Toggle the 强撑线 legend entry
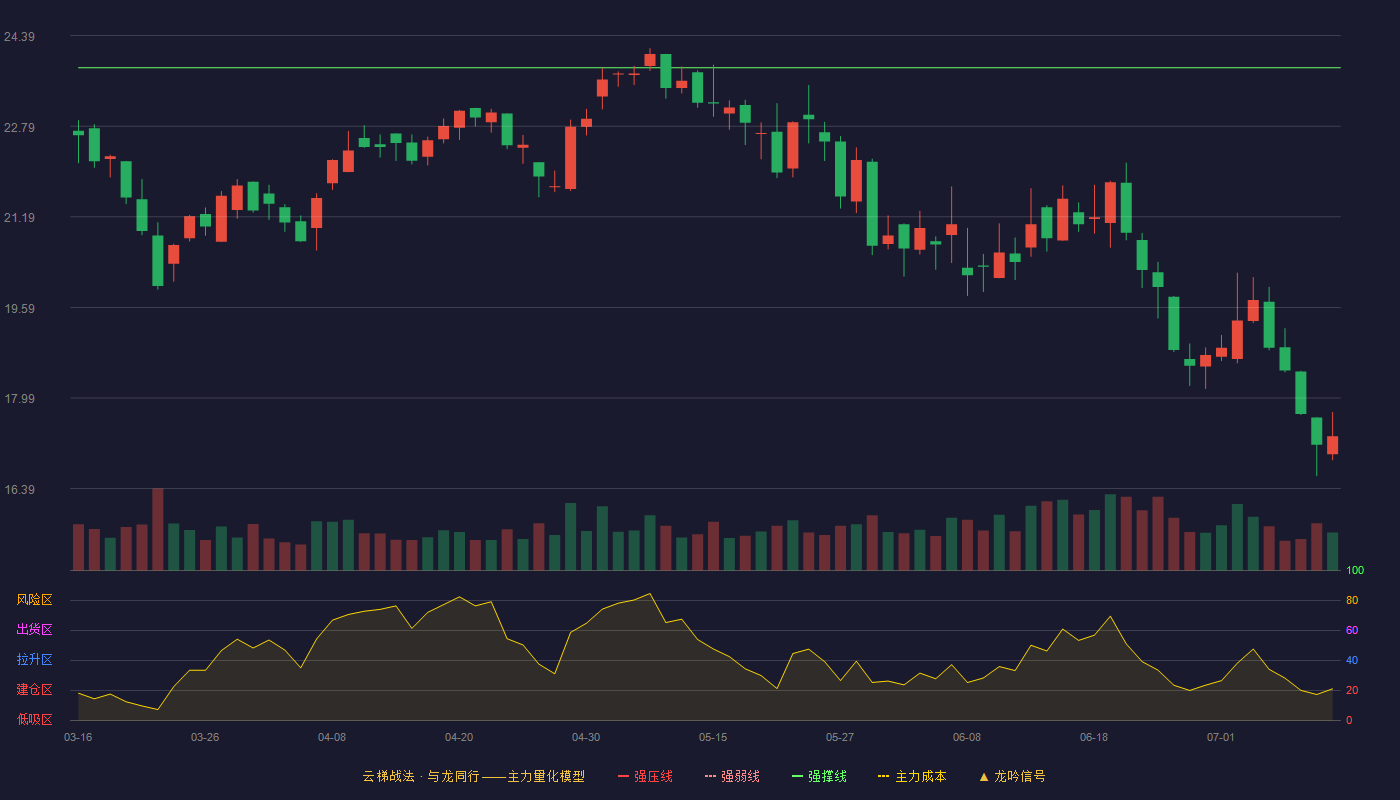 pos(819,776)
